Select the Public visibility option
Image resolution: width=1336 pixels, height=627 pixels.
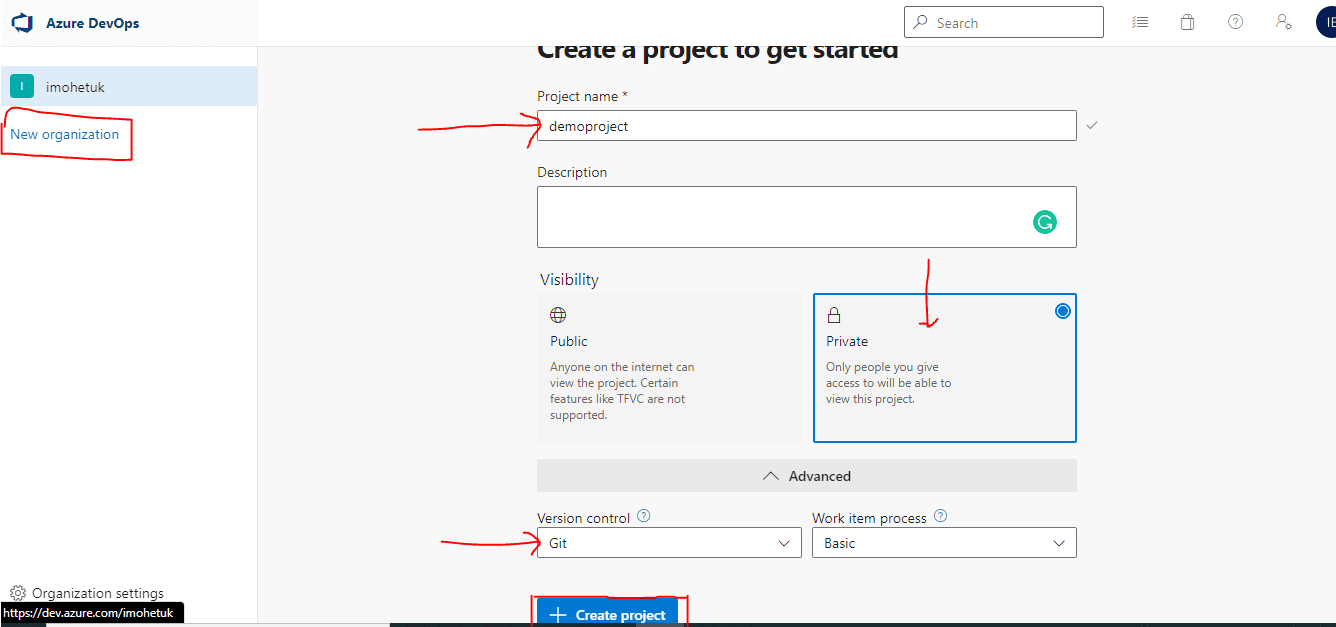tap(668, 367)
